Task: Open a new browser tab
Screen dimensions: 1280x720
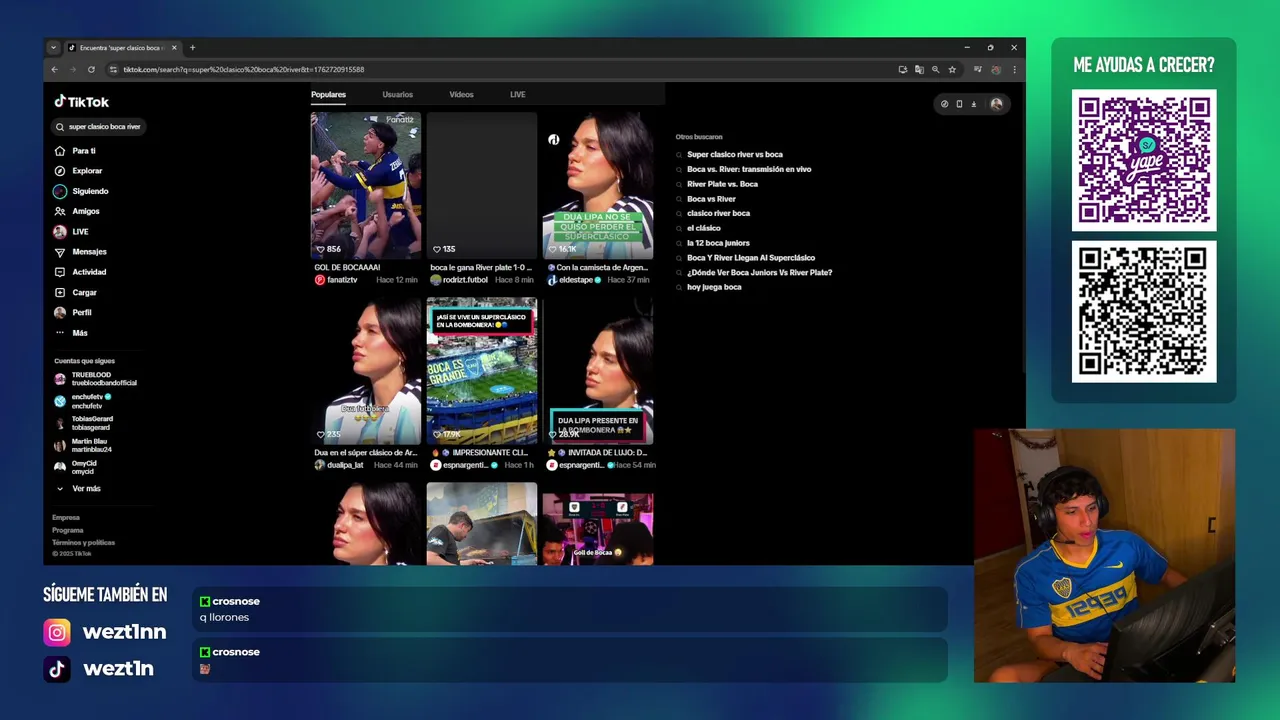Action: pos(192,47)
